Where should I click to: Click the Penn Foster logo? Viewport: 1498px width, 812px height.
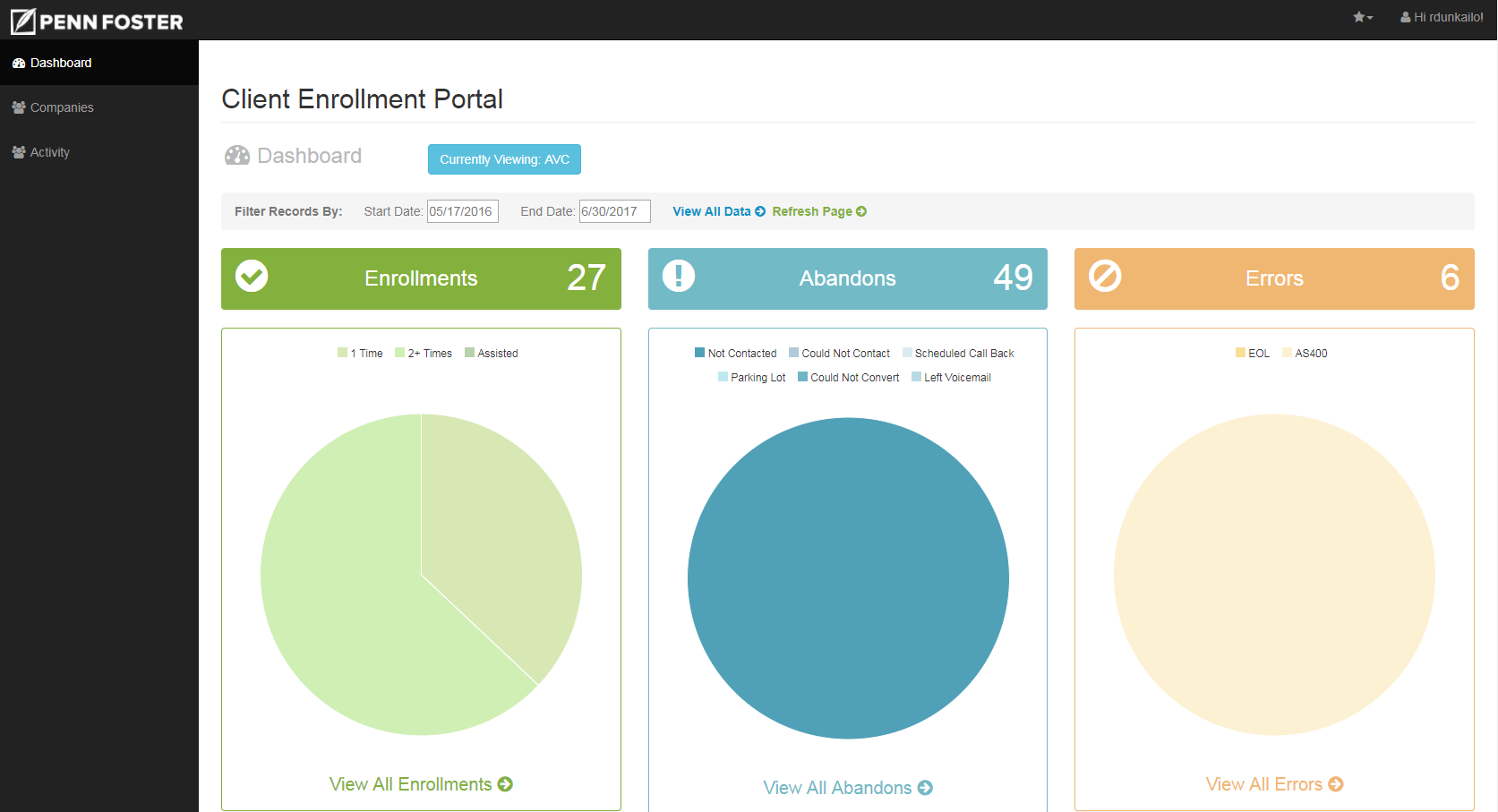pyautogui.click(x=97, y=21)
